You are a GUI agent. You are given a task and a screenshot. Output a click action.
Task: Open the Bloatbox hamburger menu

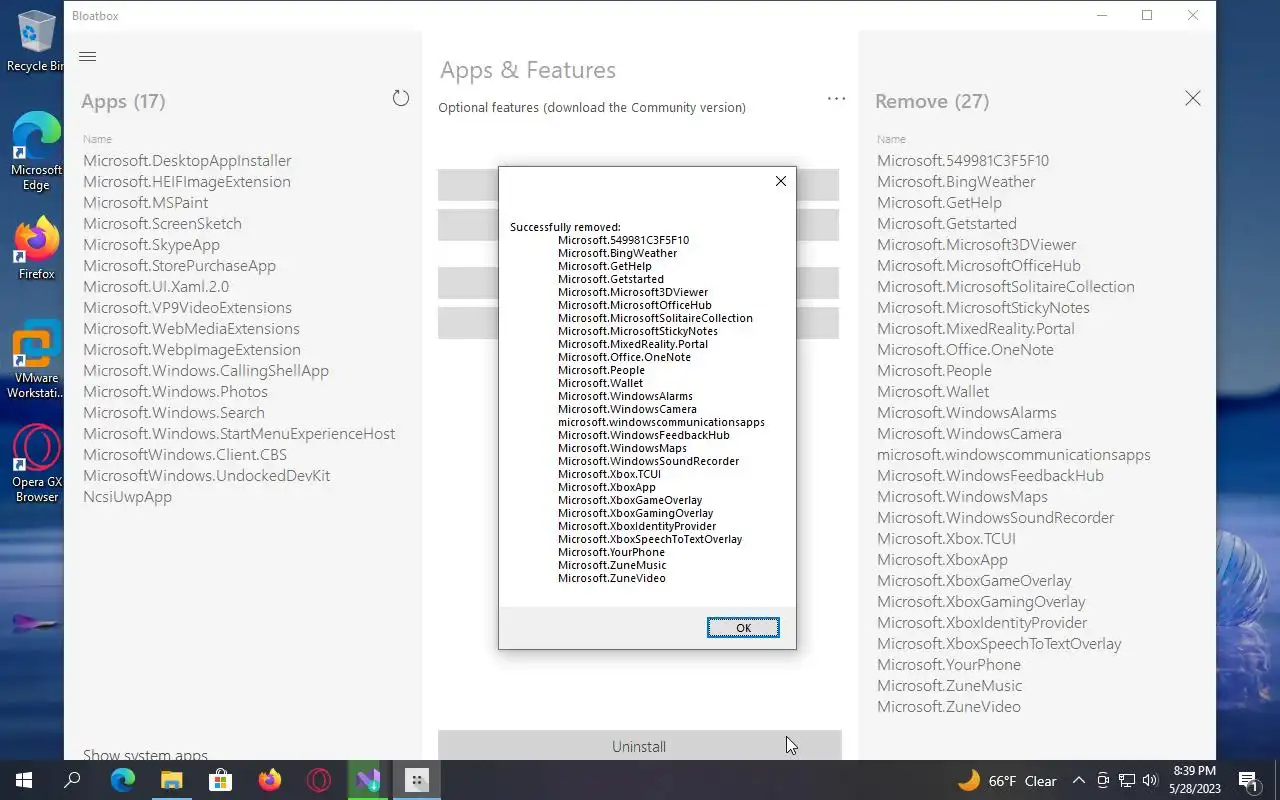coord(87,56)
